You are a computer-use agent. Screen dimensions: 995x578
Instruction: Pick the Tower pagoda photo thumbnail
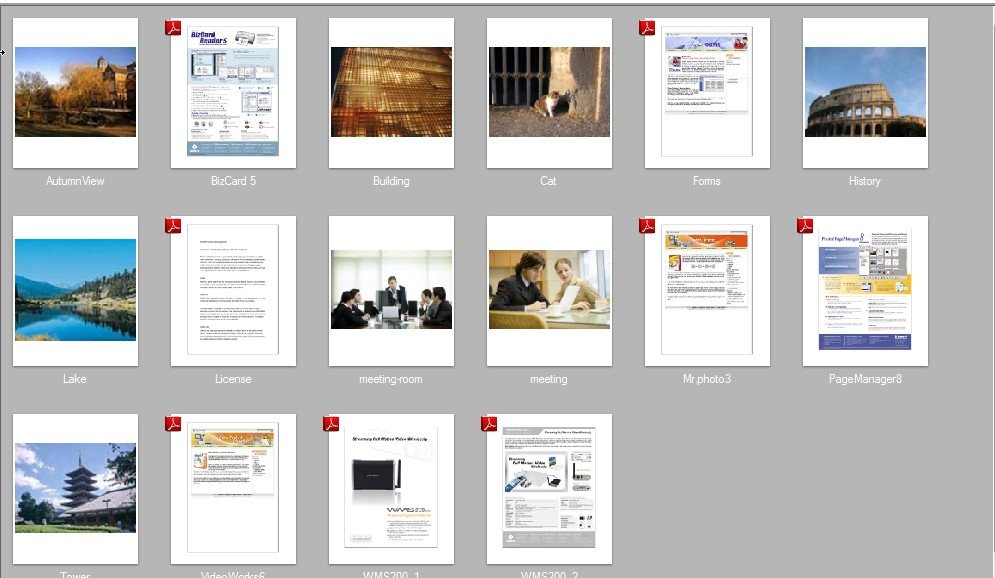75,488
